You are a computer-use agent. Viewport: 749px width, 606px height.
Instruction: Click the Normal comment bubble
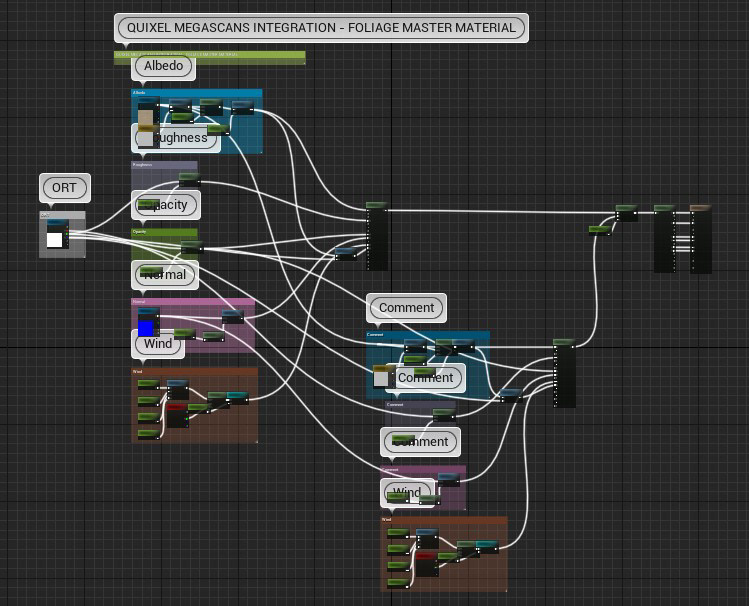point(165,275)
